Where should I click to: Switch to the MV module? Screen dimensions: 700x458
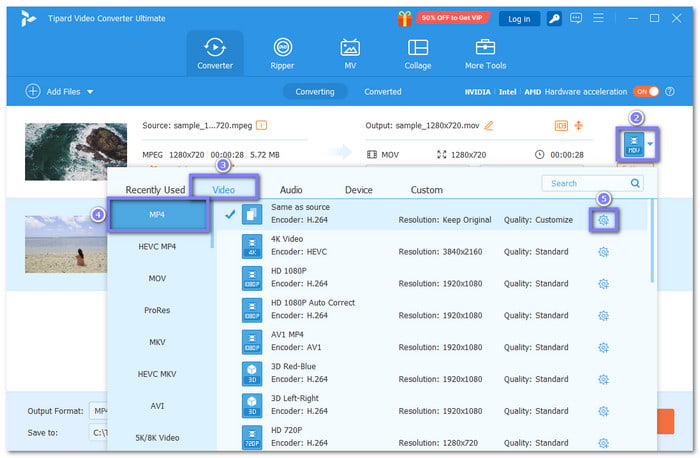click(350, 54)
